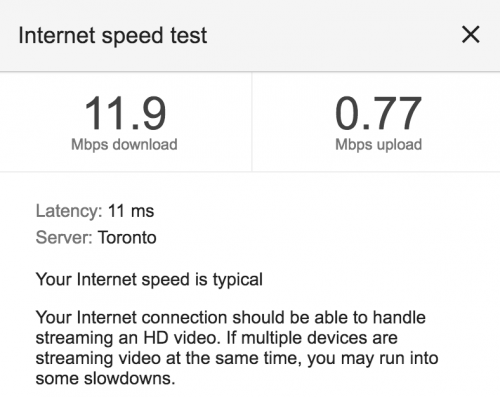Click the Latency label
The image size is (500, 397).
[x=69, y=211]
